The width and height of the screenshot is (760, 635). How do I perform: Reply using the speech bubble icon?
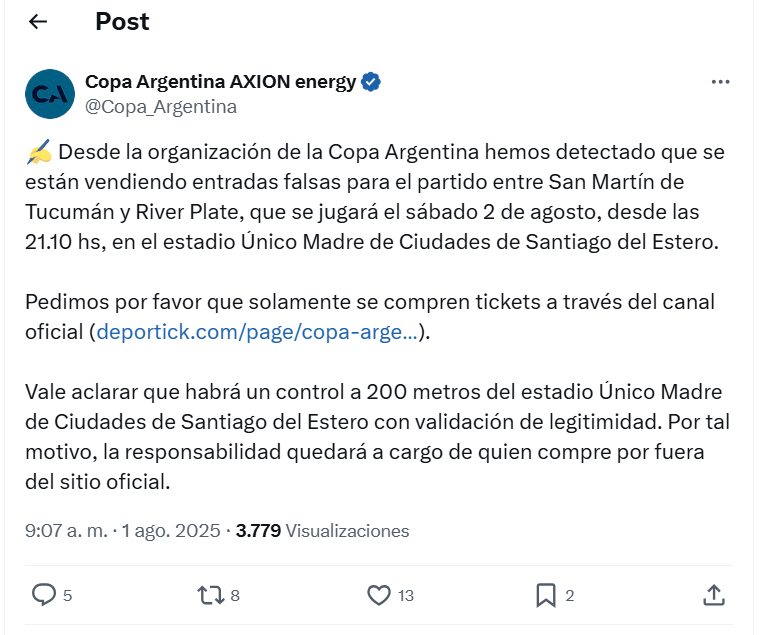(x=44, y=595)
